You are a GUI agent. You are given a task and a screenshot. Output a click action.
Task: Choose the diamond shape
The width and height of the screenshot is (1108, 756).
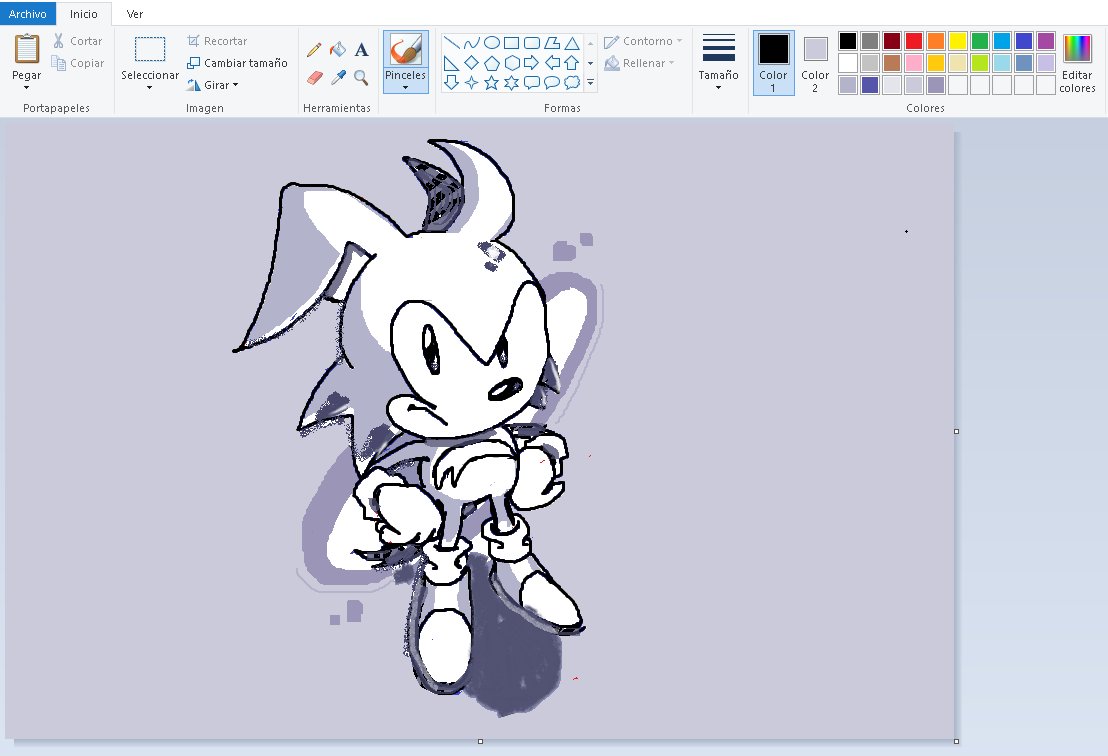click(x=471, y=63)
